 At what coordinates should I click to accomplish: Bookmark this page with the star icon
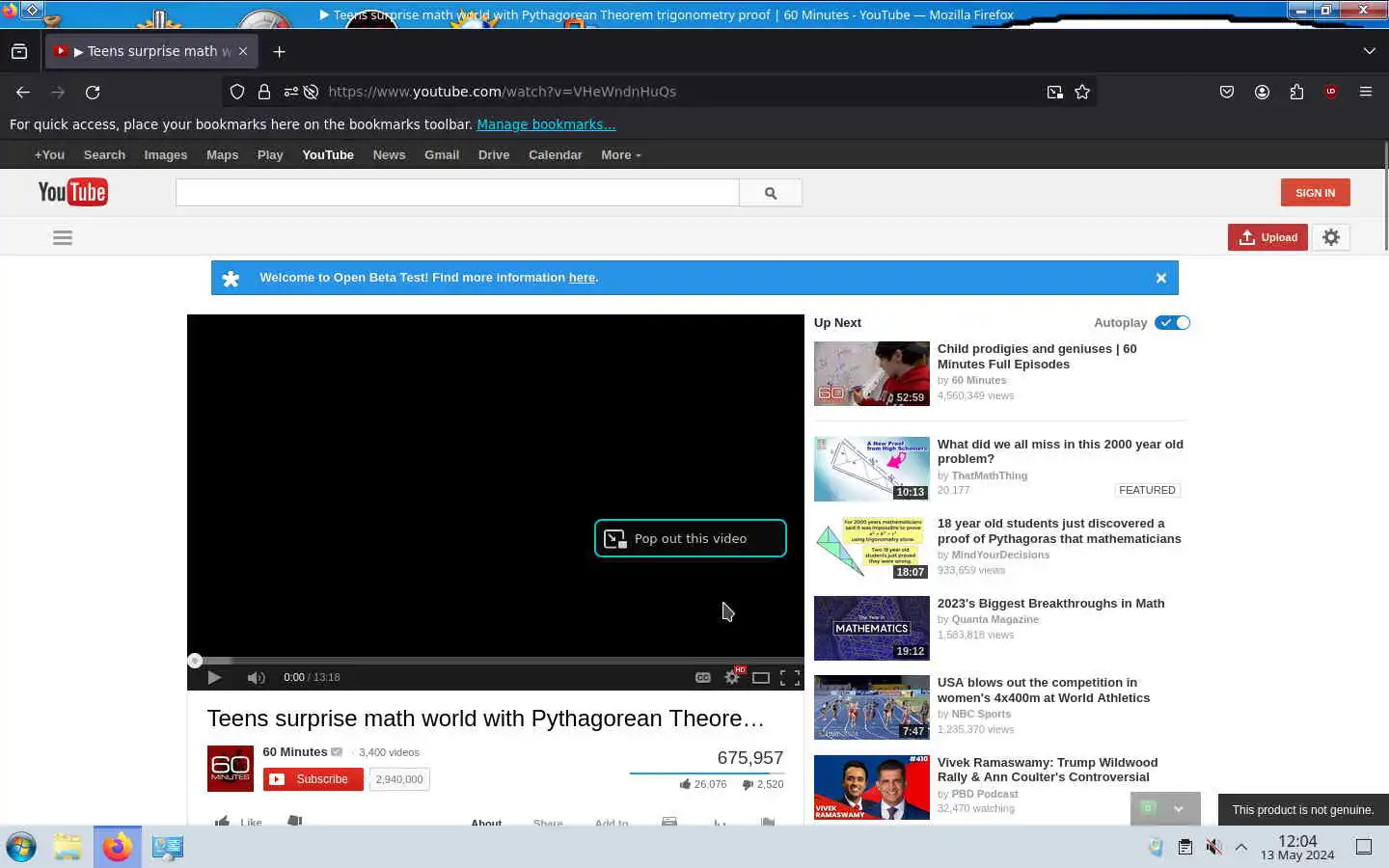[1082, 92]
